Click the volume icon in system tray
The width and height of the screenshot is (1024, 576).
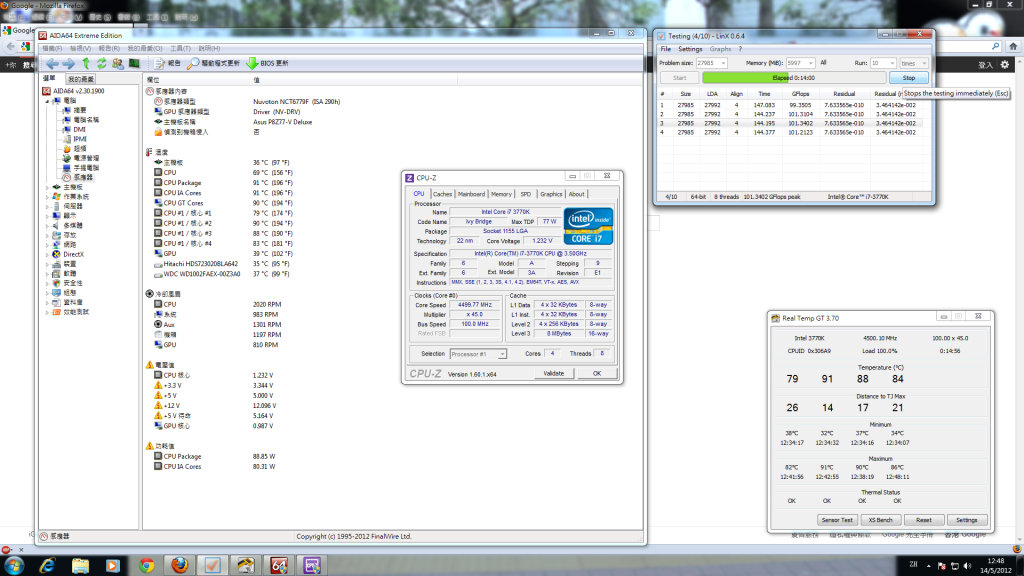pos(967,566)
